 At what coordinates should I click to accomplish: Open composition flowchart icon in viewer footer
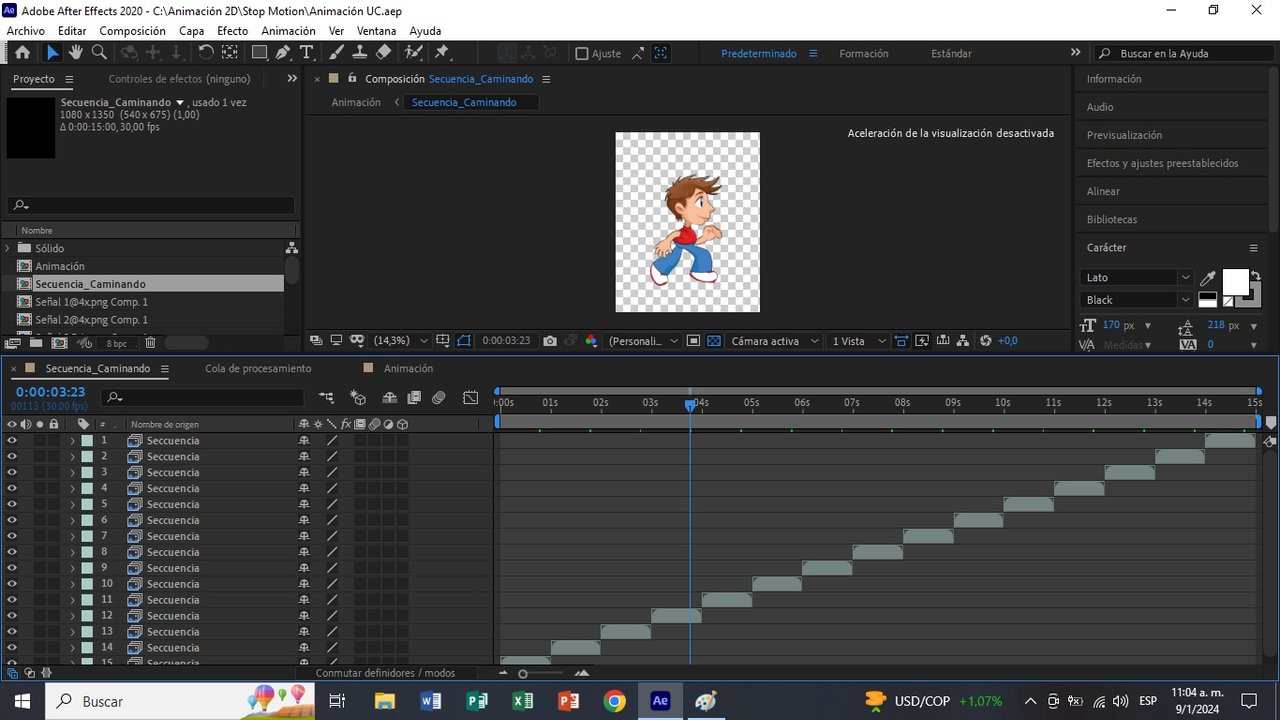point(961,341)
